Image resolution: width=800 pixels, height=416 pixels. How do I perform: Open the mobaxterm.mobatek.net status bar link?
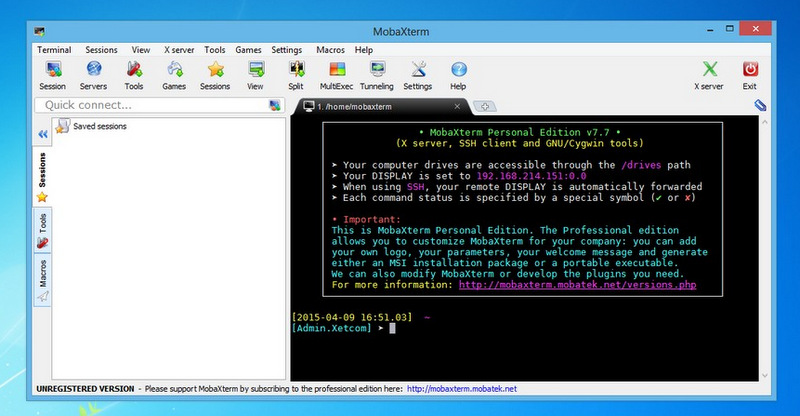(x=462, y=389)
